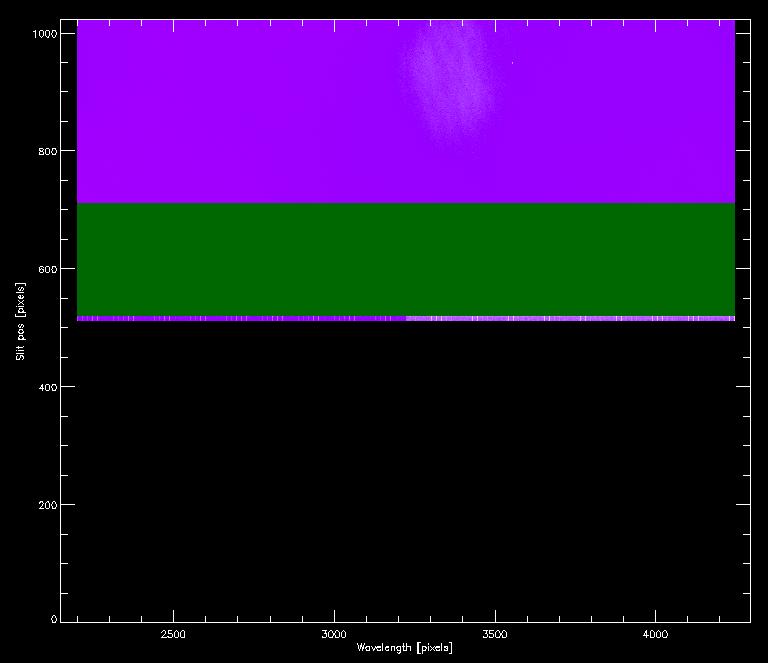Click the green band in the plot
Image resolution: width=768 pixels, height=663 pixels.
[x=406, y=260]
